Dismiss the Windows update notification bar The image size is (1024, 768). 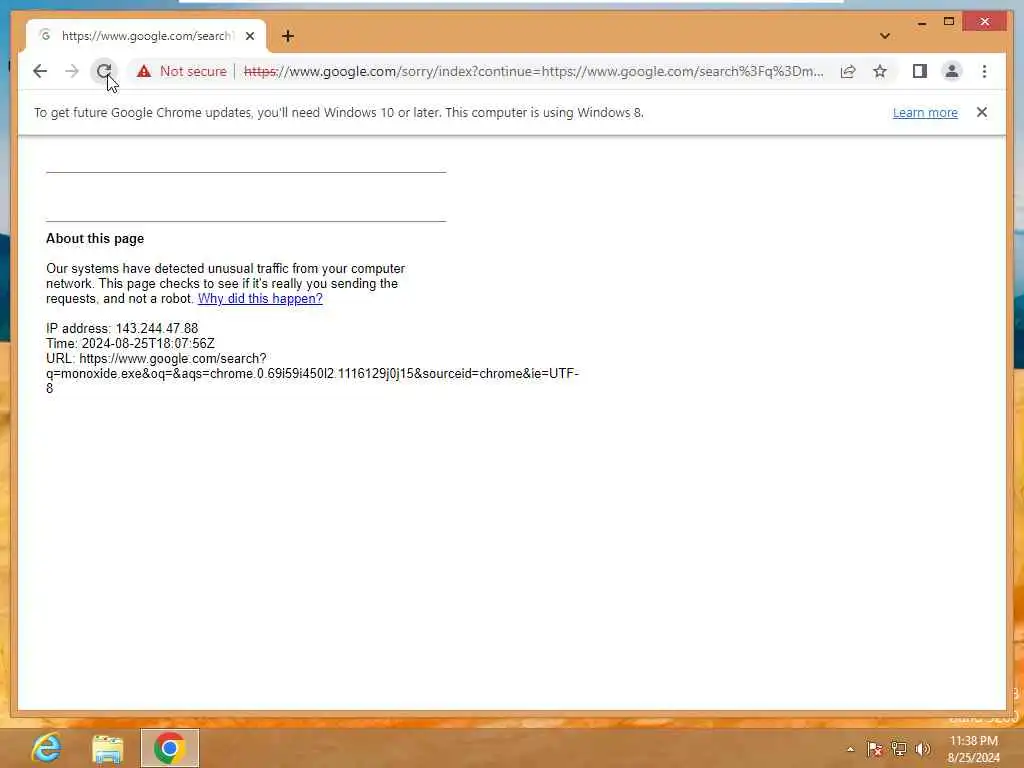click(982, 112)
